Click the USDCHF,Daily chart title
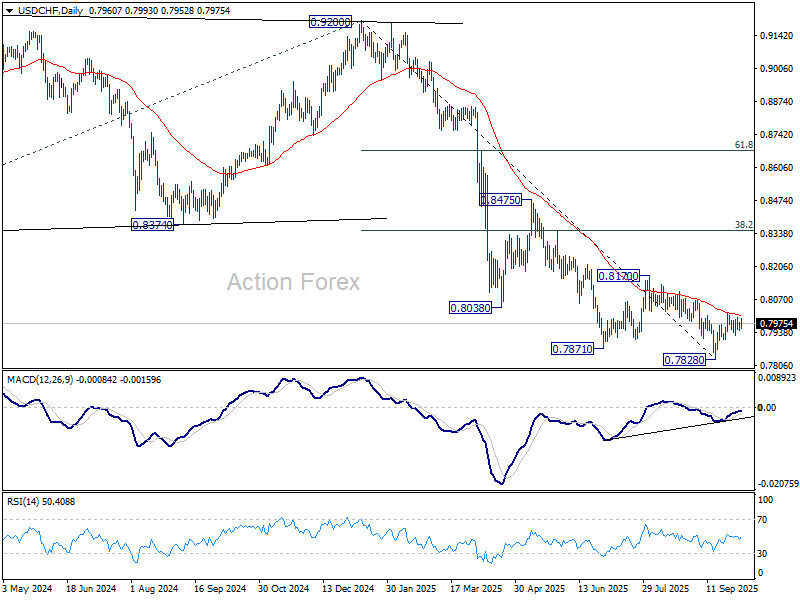800x600 pixels. point(50,10)
